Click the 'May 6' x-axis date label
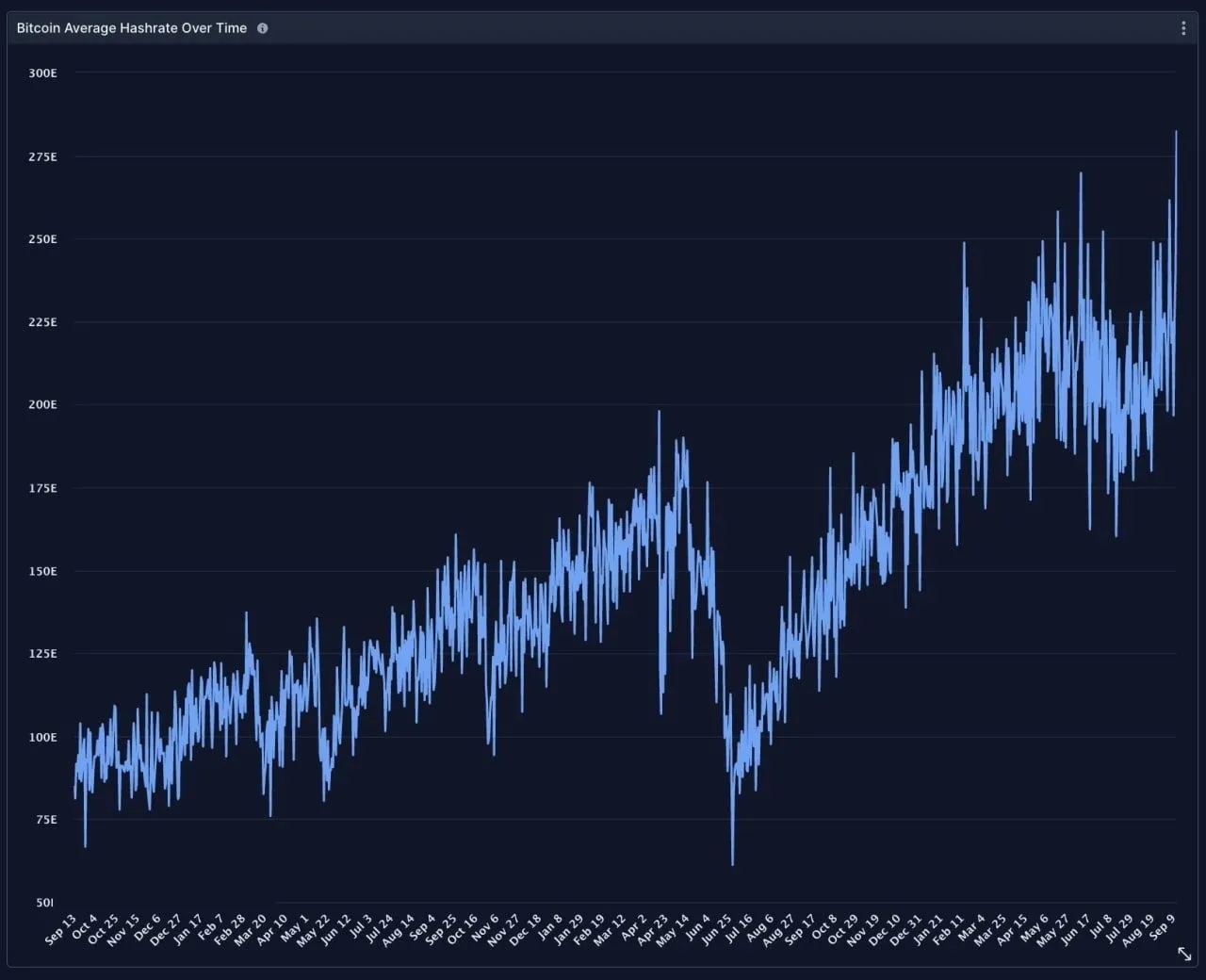Image resolution: width=1206 pixels, height=980 pixels. (x=1034, y=927)
